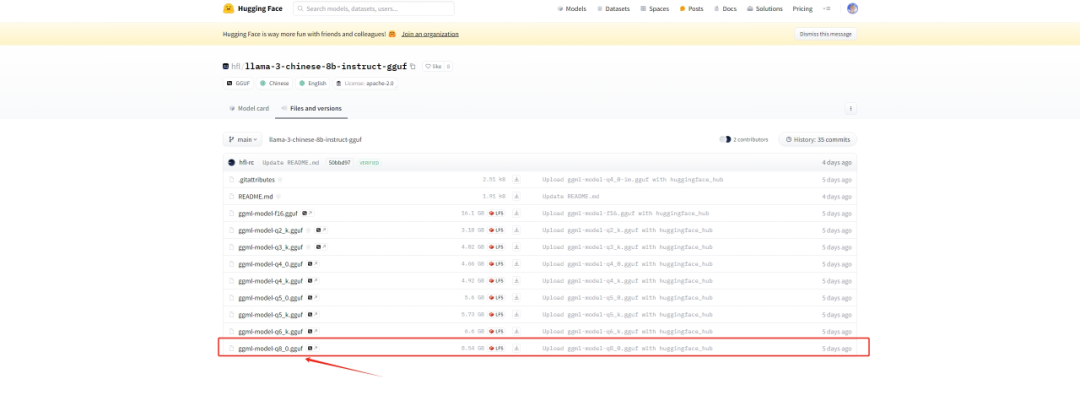This screenshot has height=417, width=1080.
Task: Open the Update README.md commit message
Action: click(x=291, y=163)
